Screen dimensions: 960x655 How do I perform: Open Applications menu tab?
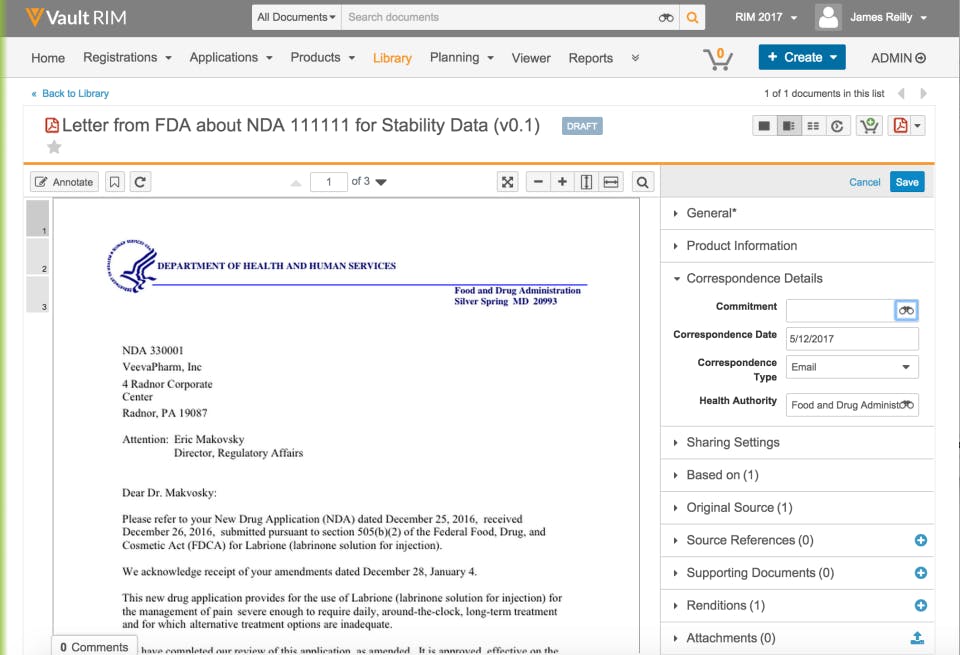[x=231, y=58]
